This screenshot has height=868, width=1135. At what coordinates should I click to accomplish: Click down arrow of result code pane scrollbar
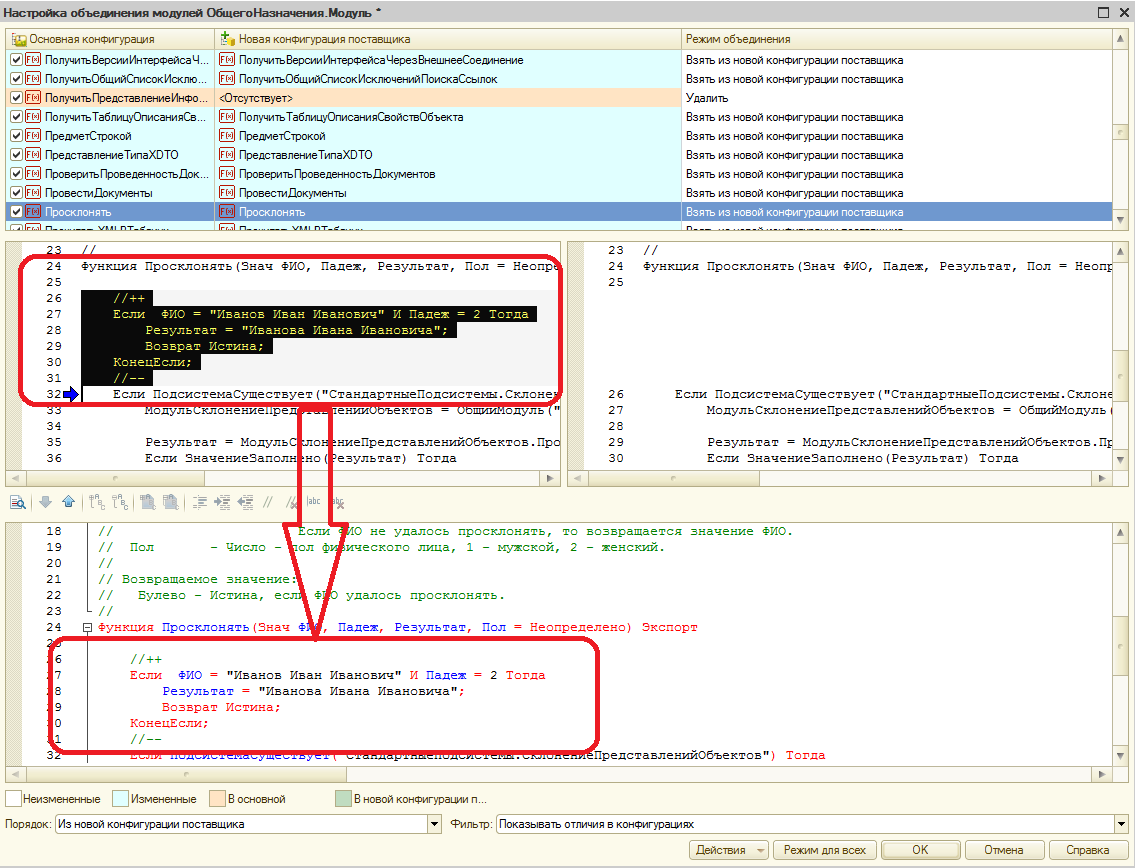[1121, 756]
